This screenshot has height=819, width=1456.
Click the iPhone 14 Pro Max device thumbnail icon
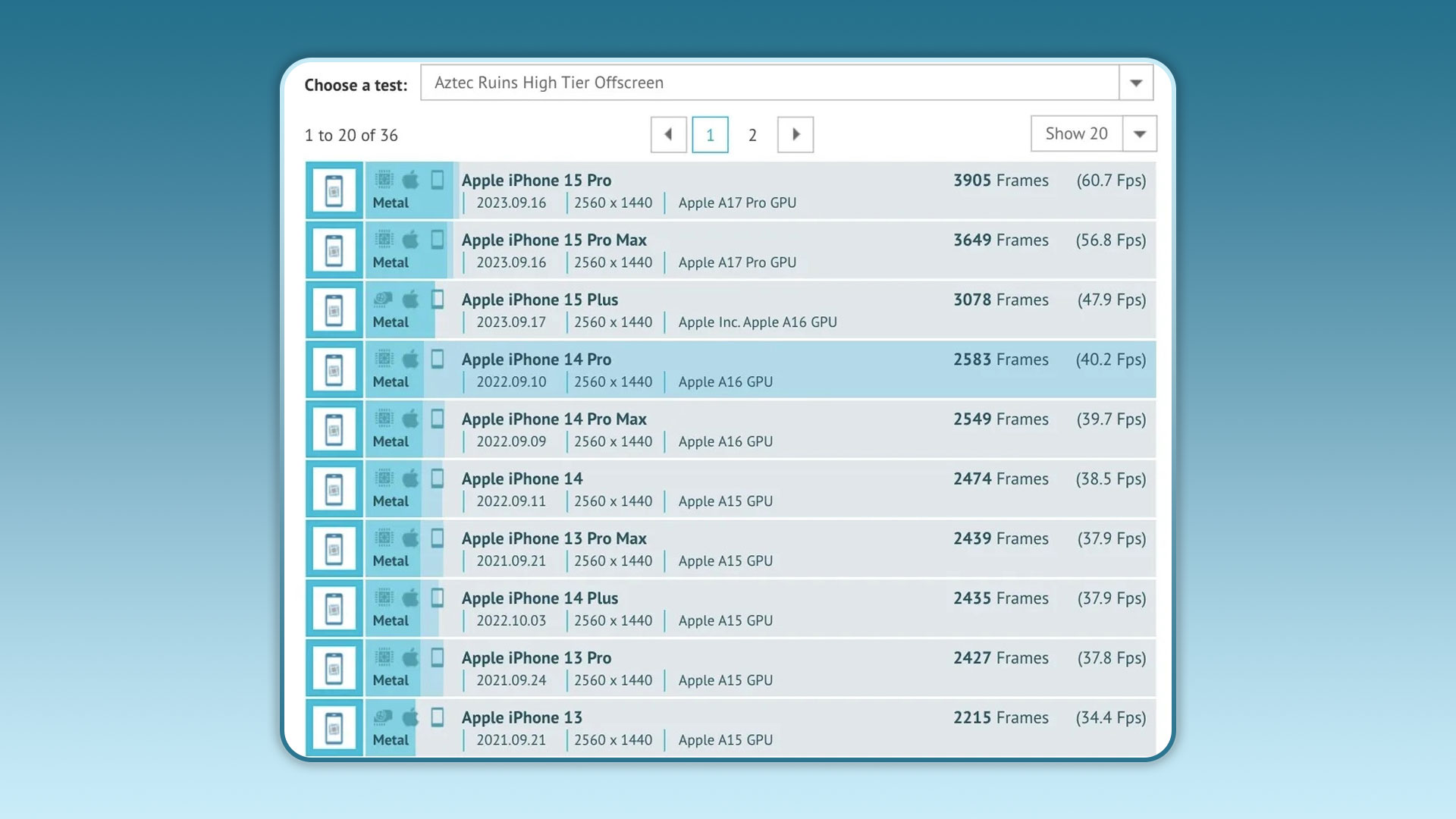click(x=334, y=430)
